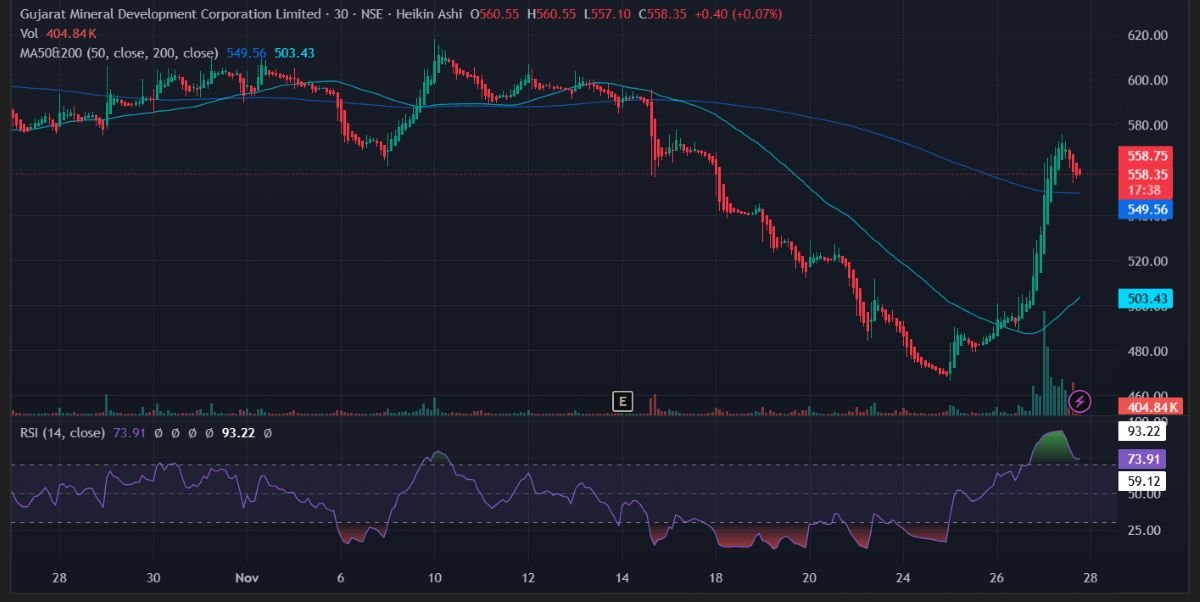1200x602 pixels.
Task: Click the red 404.84K volume axis label
Action: pos(1154,407)
